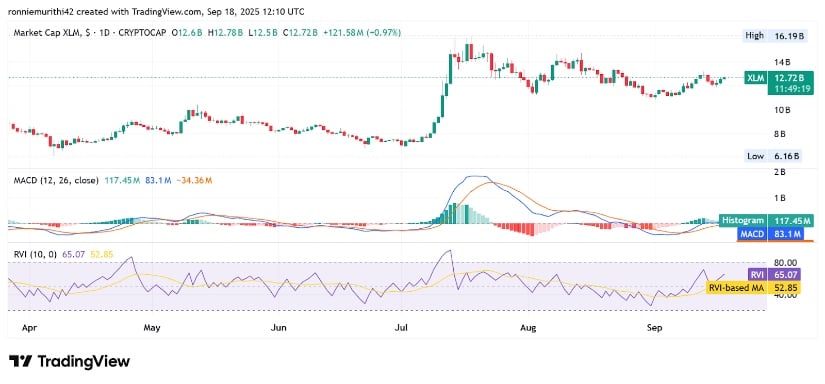Click the MACD legend signal value −34.36M
This screenshot has width=825, height=384.
click(x=194, y=180)
